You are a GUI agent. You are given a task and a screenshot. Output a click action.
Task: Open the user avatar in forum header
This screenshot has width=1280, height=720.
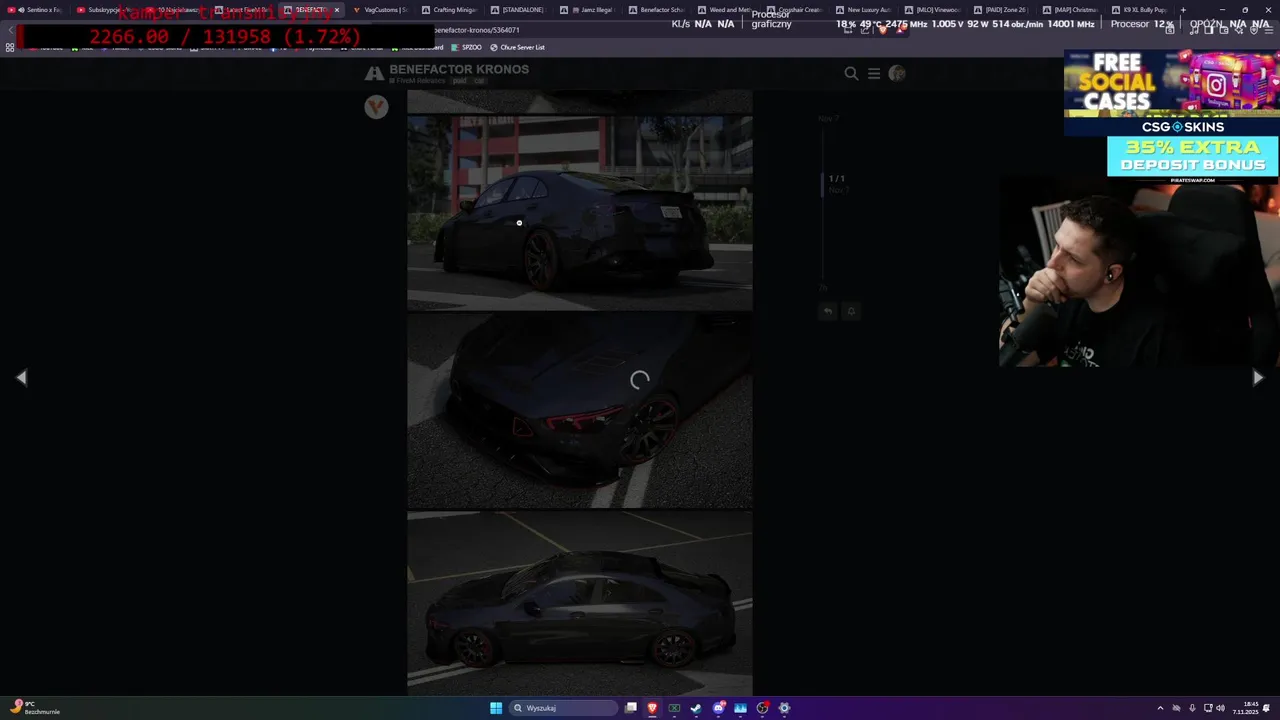click(x=897, y=73)
